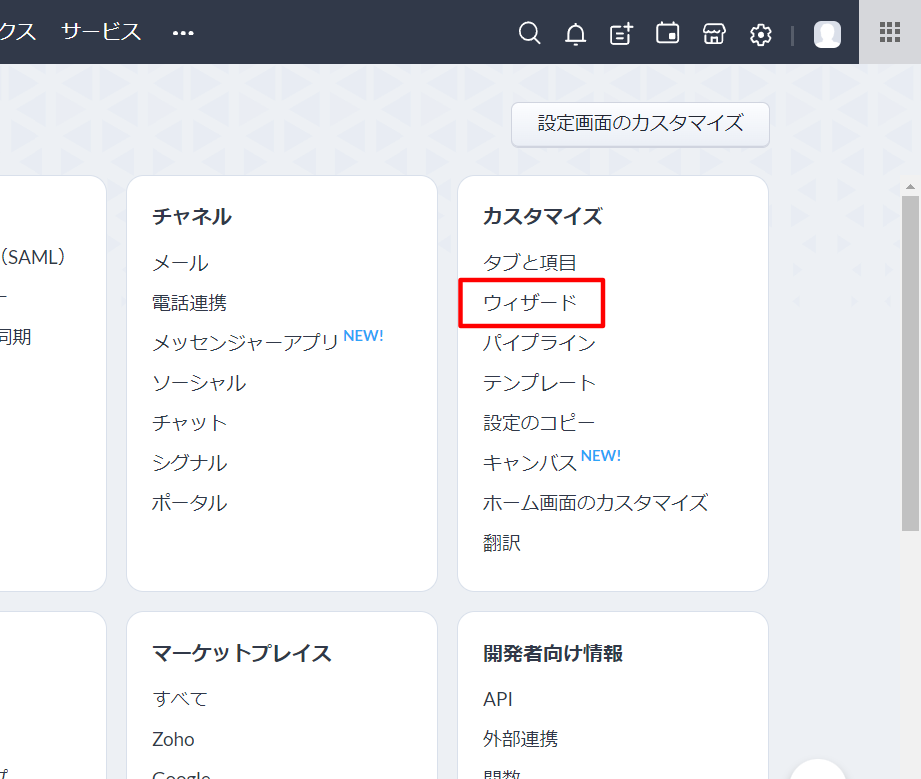This screenshot has width=921, height=779.
Task: Click the scrollbar up arrow
Action: click(x=910, y=187)
